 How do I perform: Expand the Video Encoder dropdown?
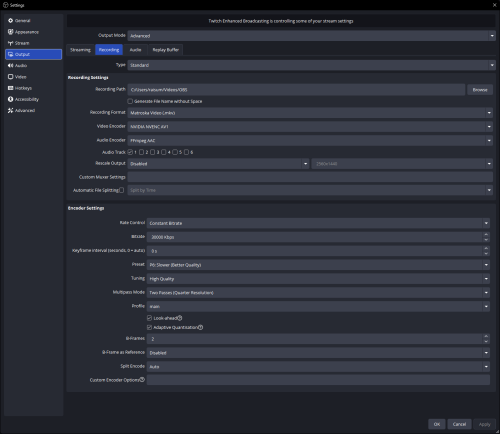310,127
